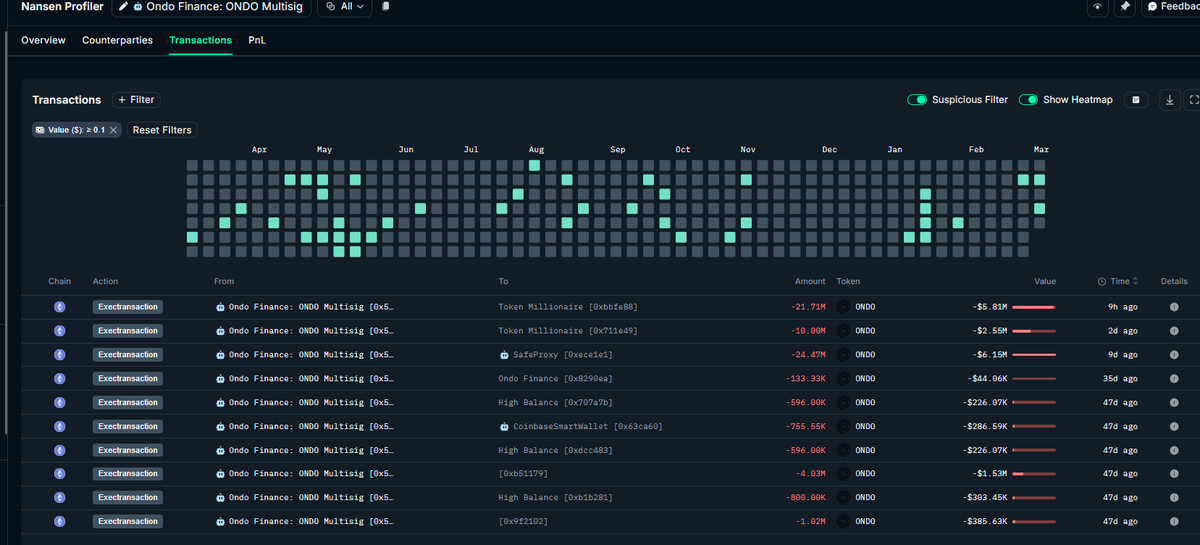This screenshot has width=1200, height=545.
Task: Open the Ondo Finance: ONDO Multisig address selector
Action: click(211, 6)
